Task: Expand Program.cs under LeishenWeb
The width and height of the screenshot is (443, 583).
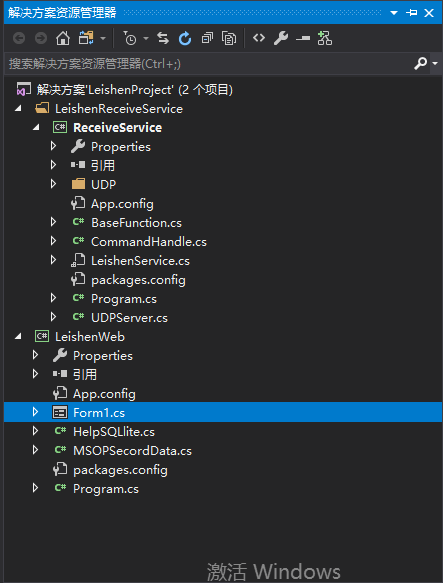Action: coord(35,488)
